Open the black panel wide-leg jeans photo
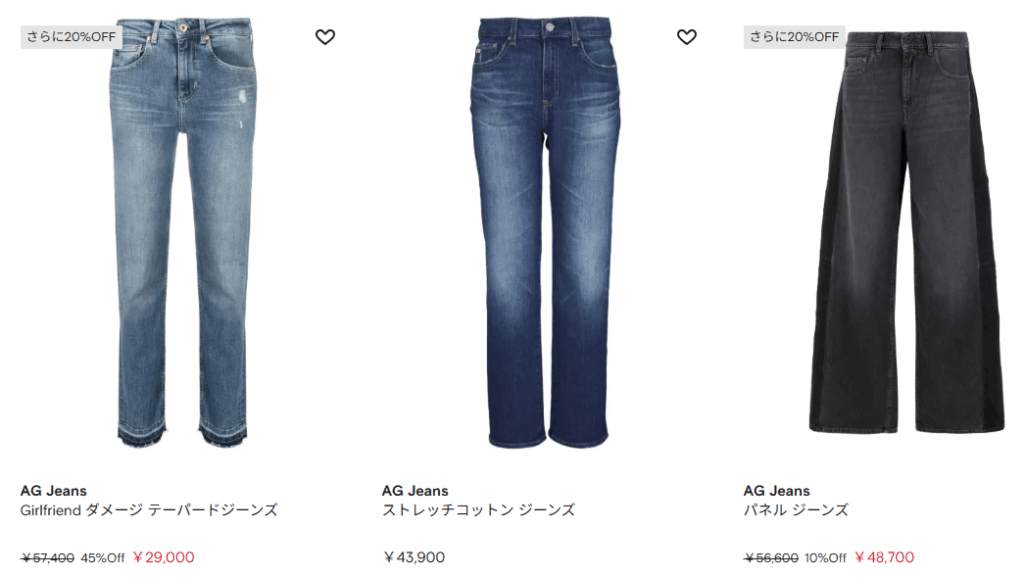 (907, 232)
